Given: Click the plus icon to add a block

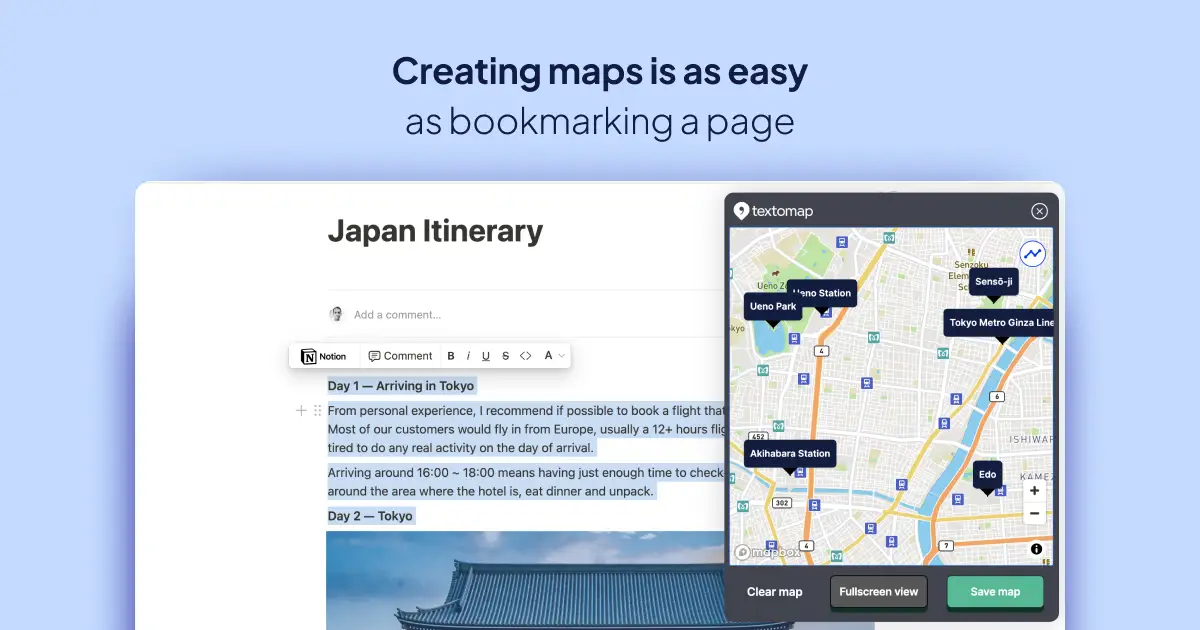Looking at the screenshot, I should (301, 410).
